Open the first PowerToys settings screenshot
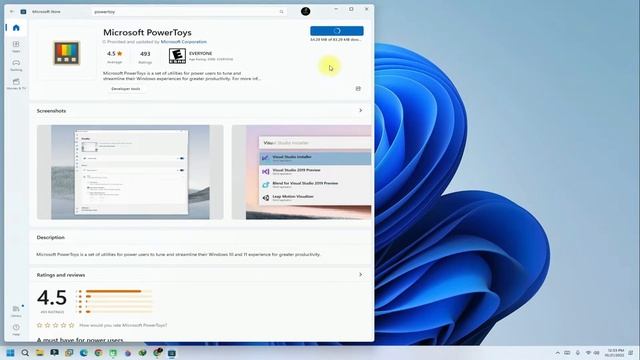The height and width of the screenshot is (360, 640). coord(130,172)
